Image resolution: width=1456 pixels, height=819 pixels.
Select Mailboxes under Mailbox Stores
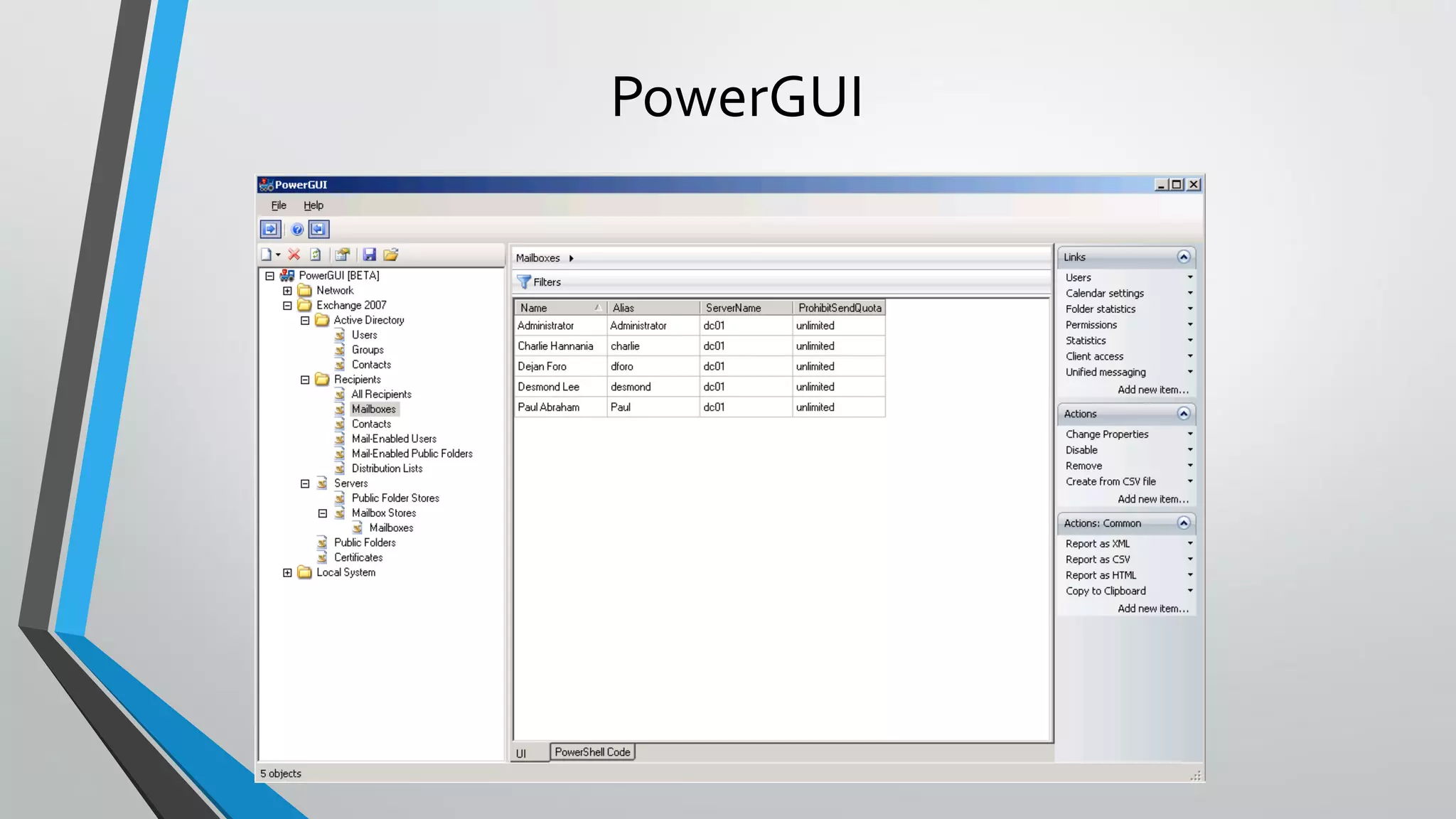click(391, 528)
